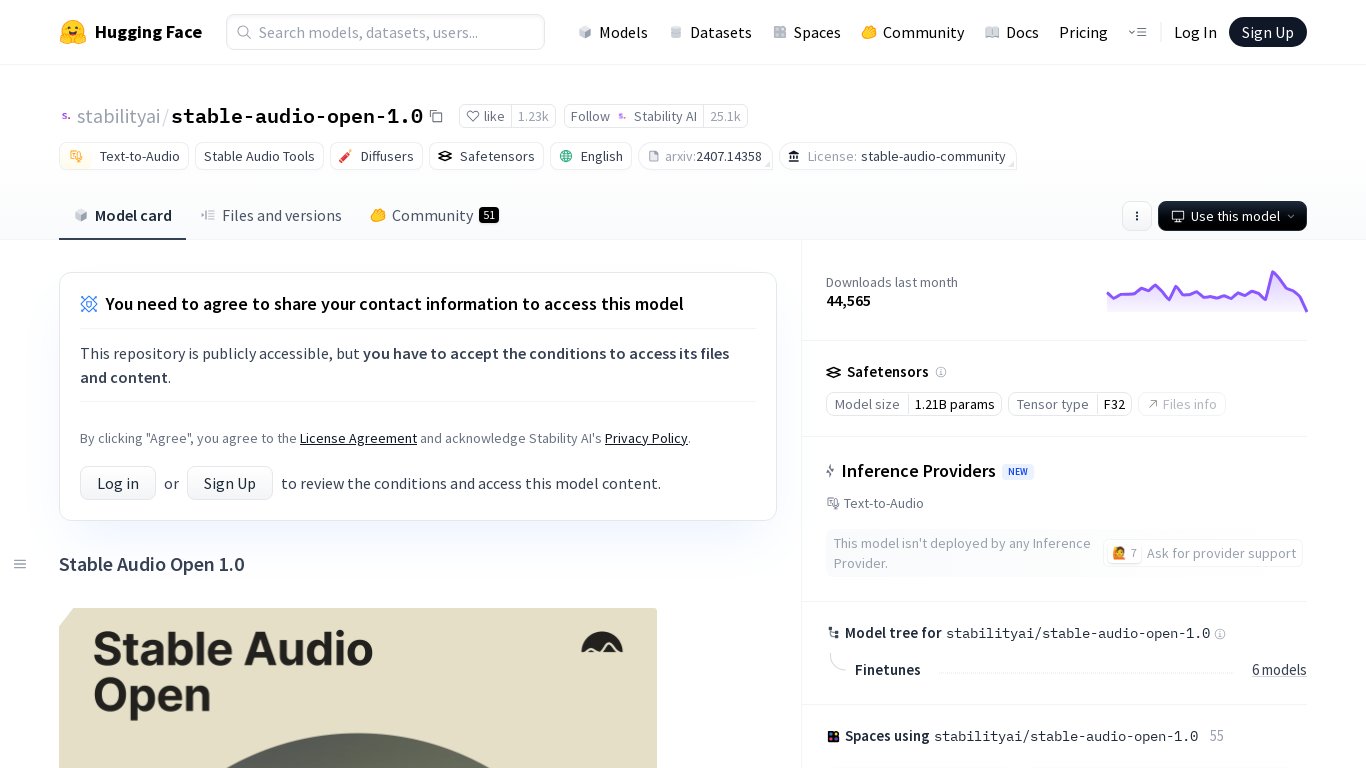
Task: Open the Files info link
Action: pos(1182,404)
